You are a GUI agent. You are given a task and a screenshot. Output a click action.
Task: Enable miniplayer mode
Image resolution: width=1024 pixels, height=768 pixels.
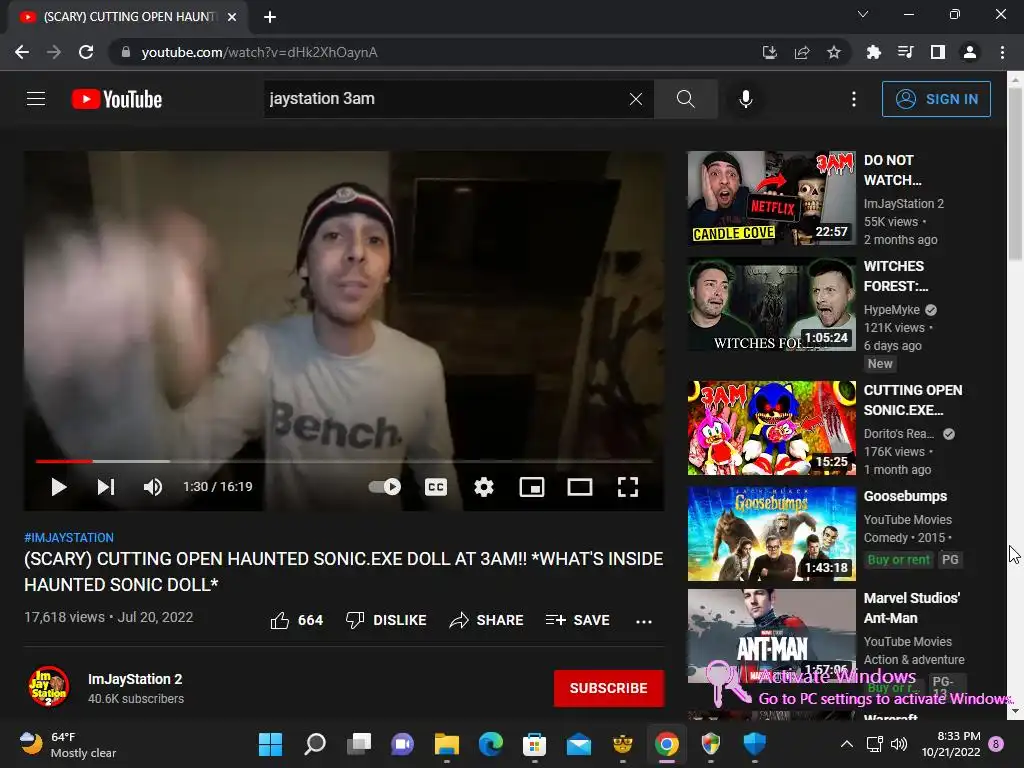click(532, 487)
